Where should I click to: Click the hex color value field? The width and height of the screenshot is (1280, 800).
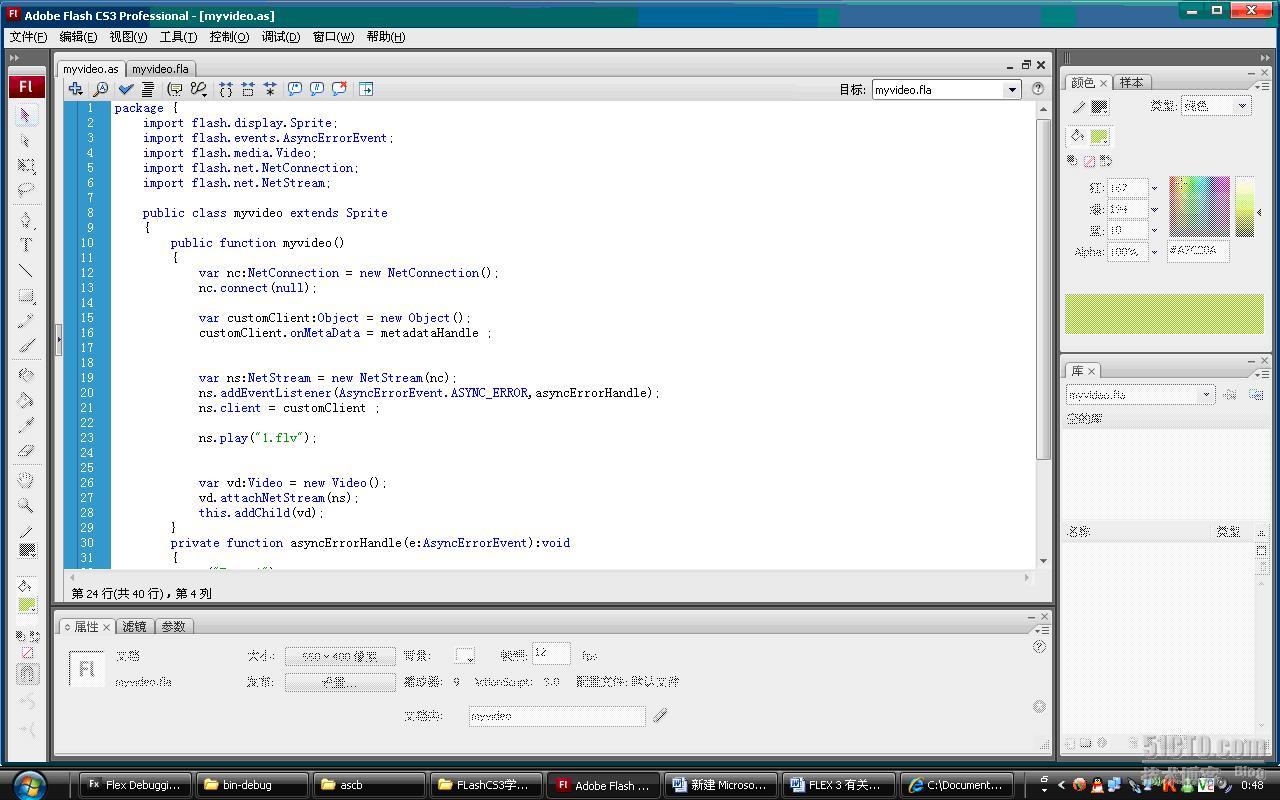tap(1198, 251)
